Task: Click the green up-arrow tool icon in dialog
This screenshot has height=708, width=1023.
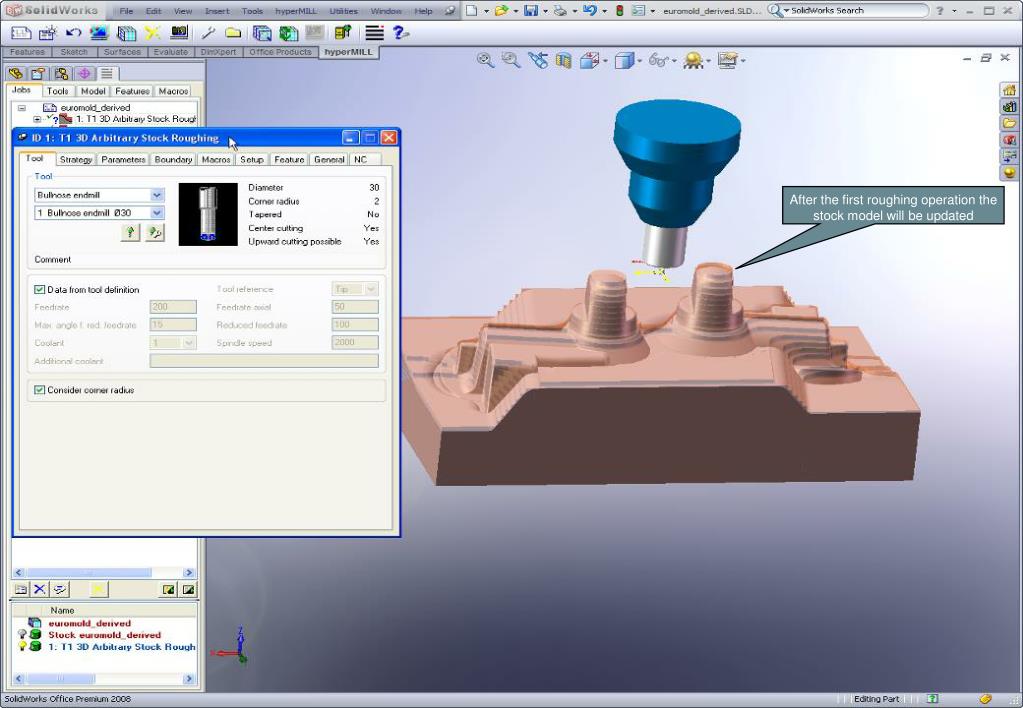Action: (x=130, y=232)
